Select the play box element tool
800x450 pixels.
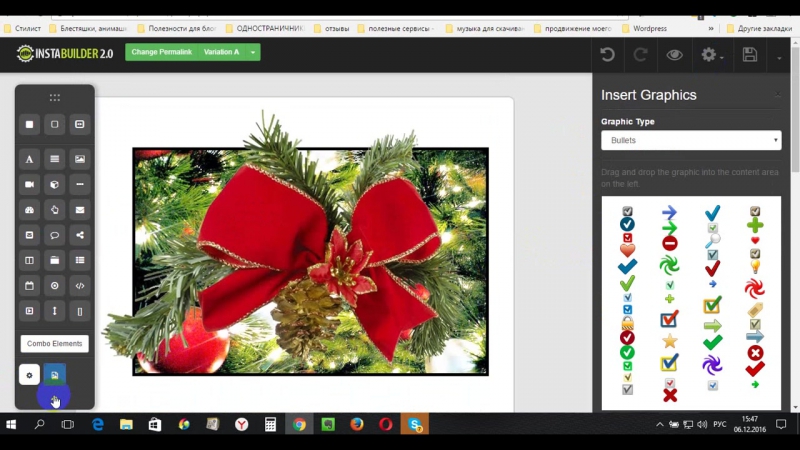30,311
